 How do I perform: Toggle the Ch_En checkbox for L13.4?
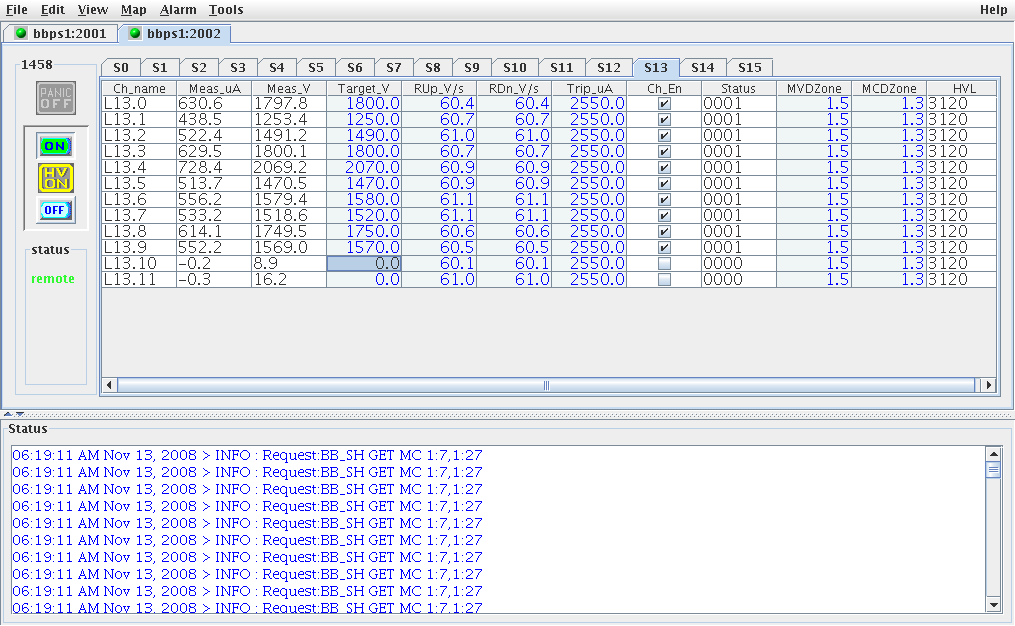pos(664,168)
